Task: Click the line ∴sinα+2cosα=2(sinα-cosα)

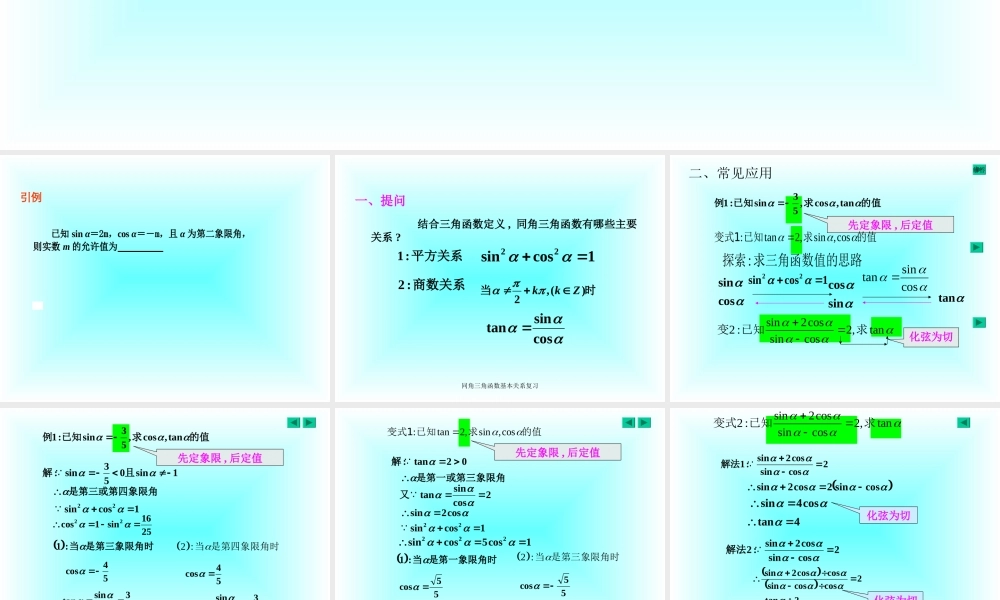Action: click(820, 487)
